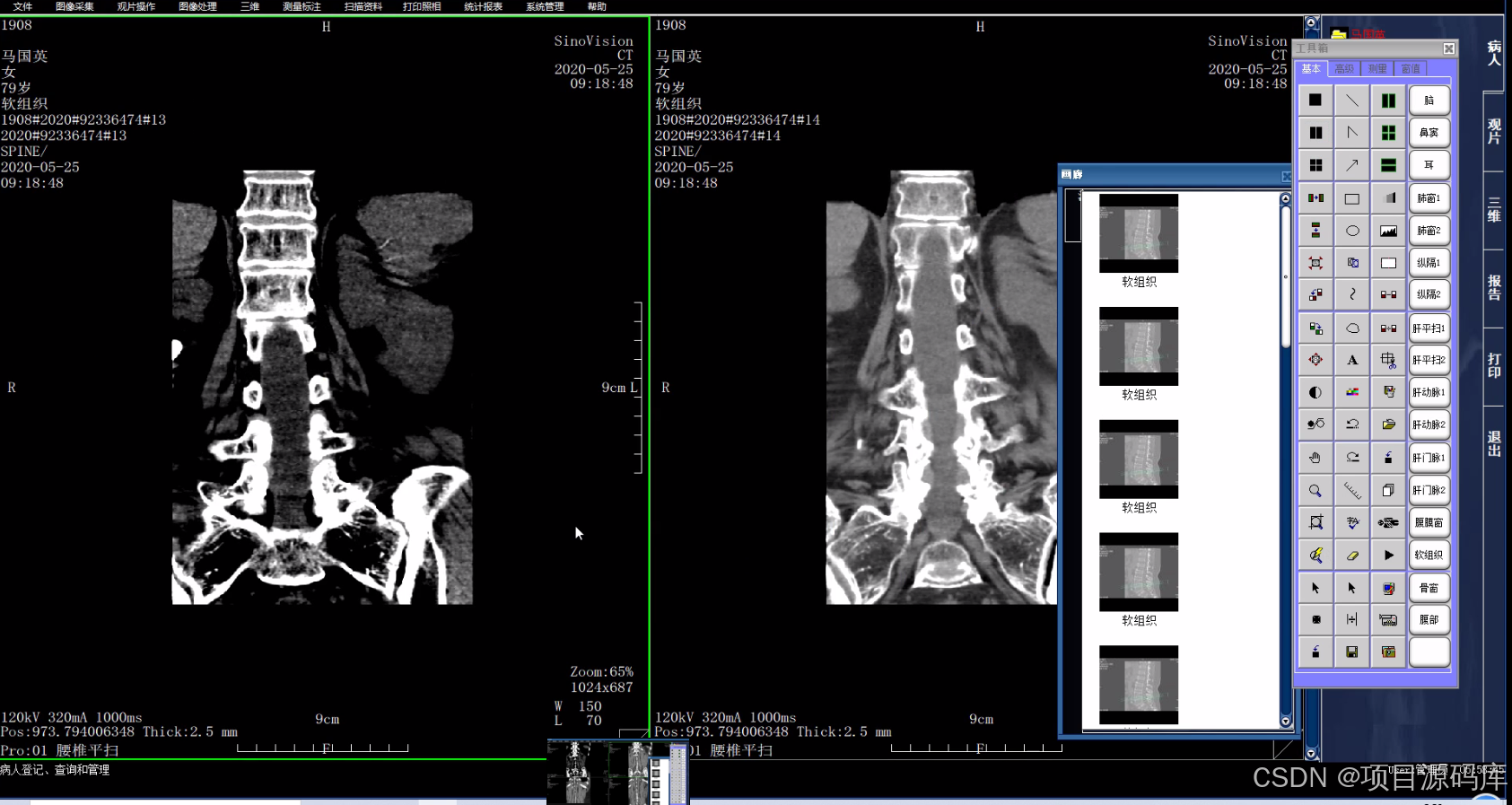
Task: Select the single-pane layout icon in toolbox
Action: pyautogui.click(x=1315, y=101)
